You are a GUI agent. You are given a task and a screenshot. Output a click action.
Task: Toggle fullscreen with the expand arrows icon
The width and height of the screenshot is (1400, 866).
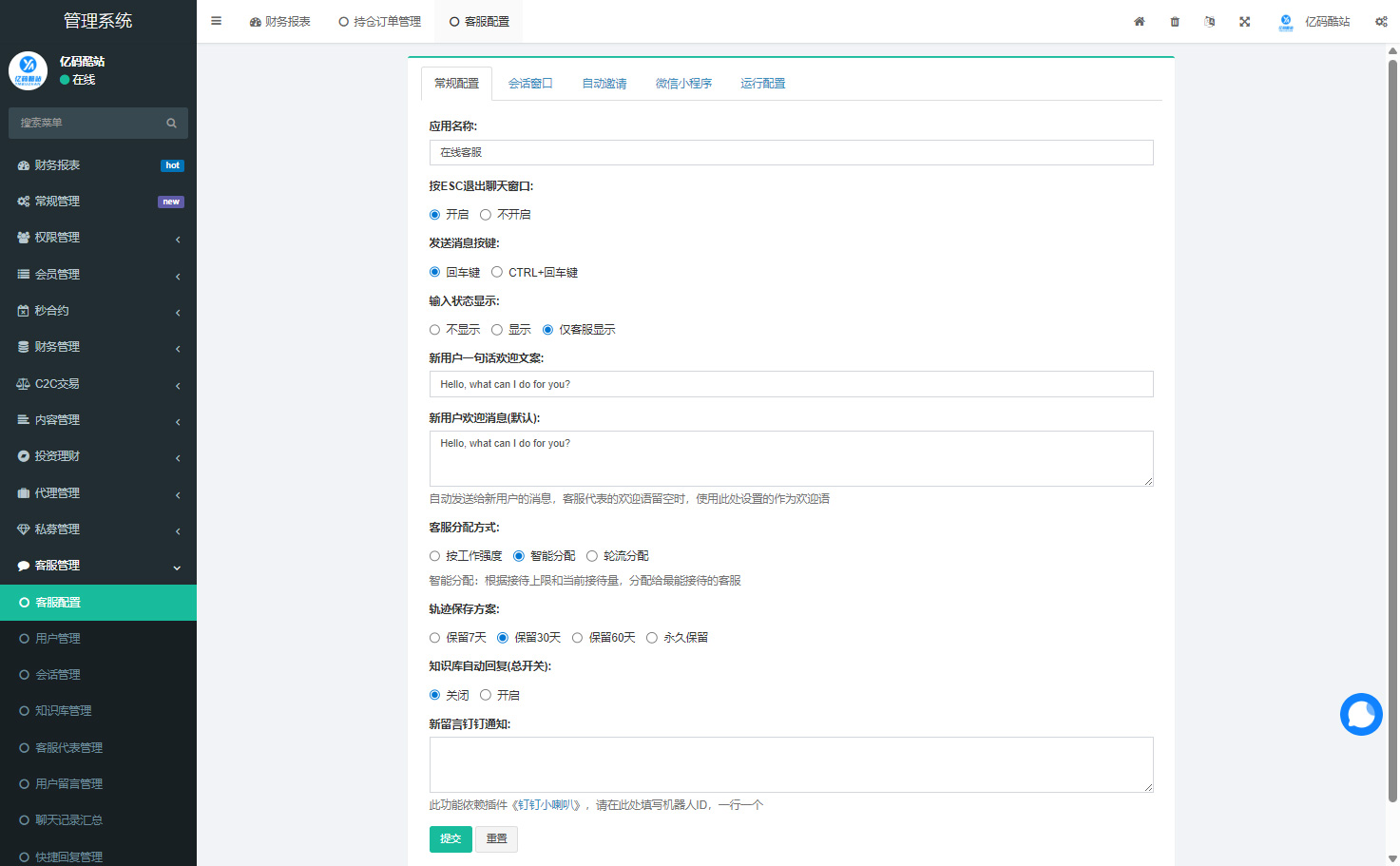[1245, 21]
